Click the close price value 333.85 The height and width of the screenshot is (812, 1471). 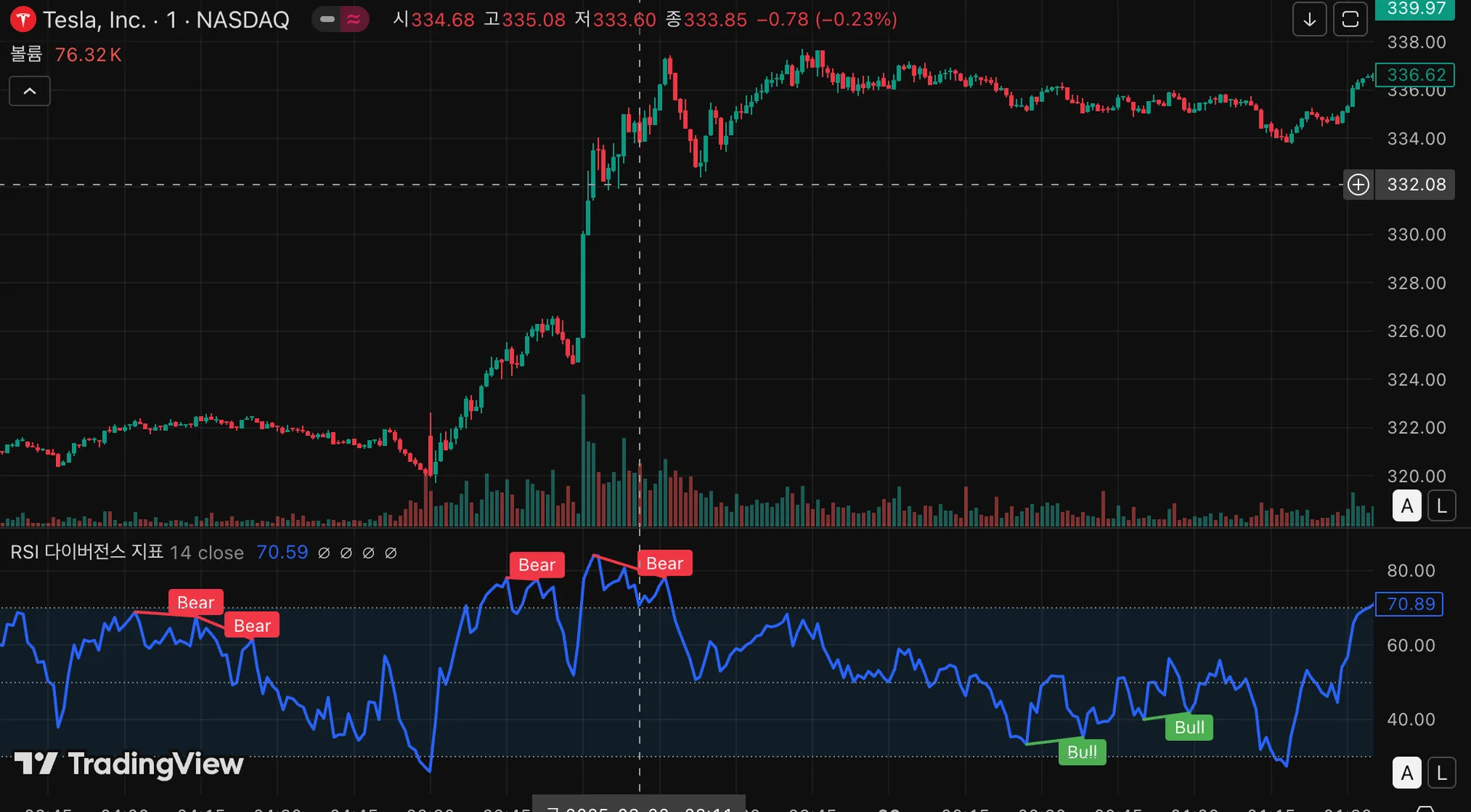pyautogui.click(x=716, y=20)
